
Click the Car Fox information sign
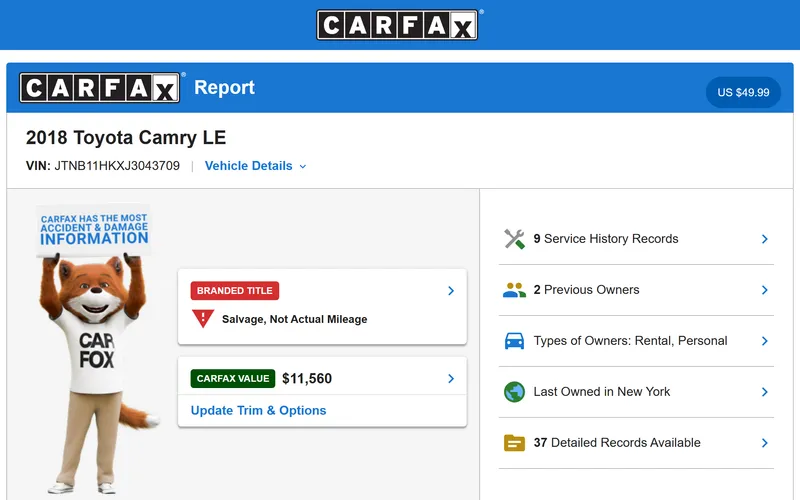(x=94, y=230)
